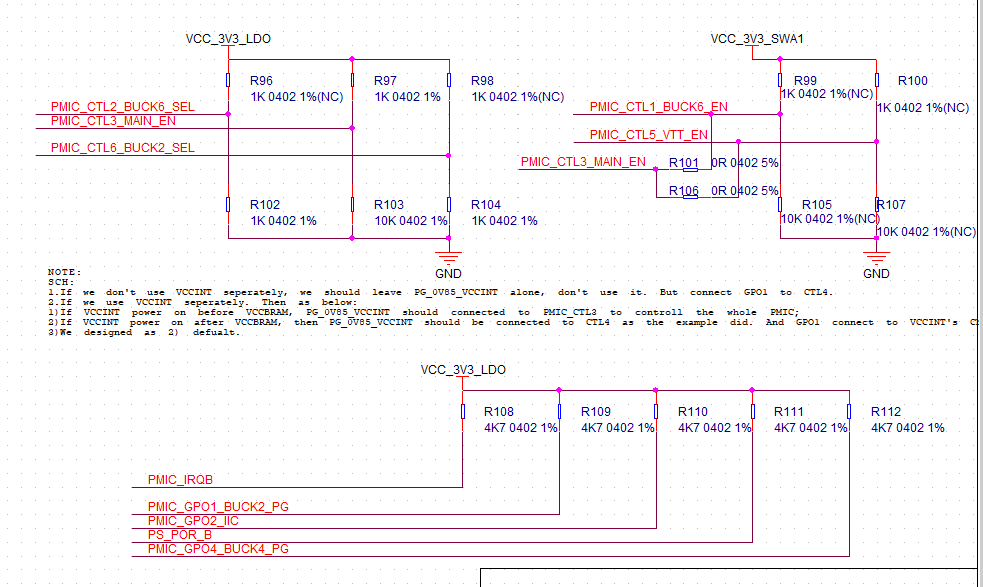Select the GND label below R104
The width and height of the screenshot is (983, 587).
tap(448, 274)
